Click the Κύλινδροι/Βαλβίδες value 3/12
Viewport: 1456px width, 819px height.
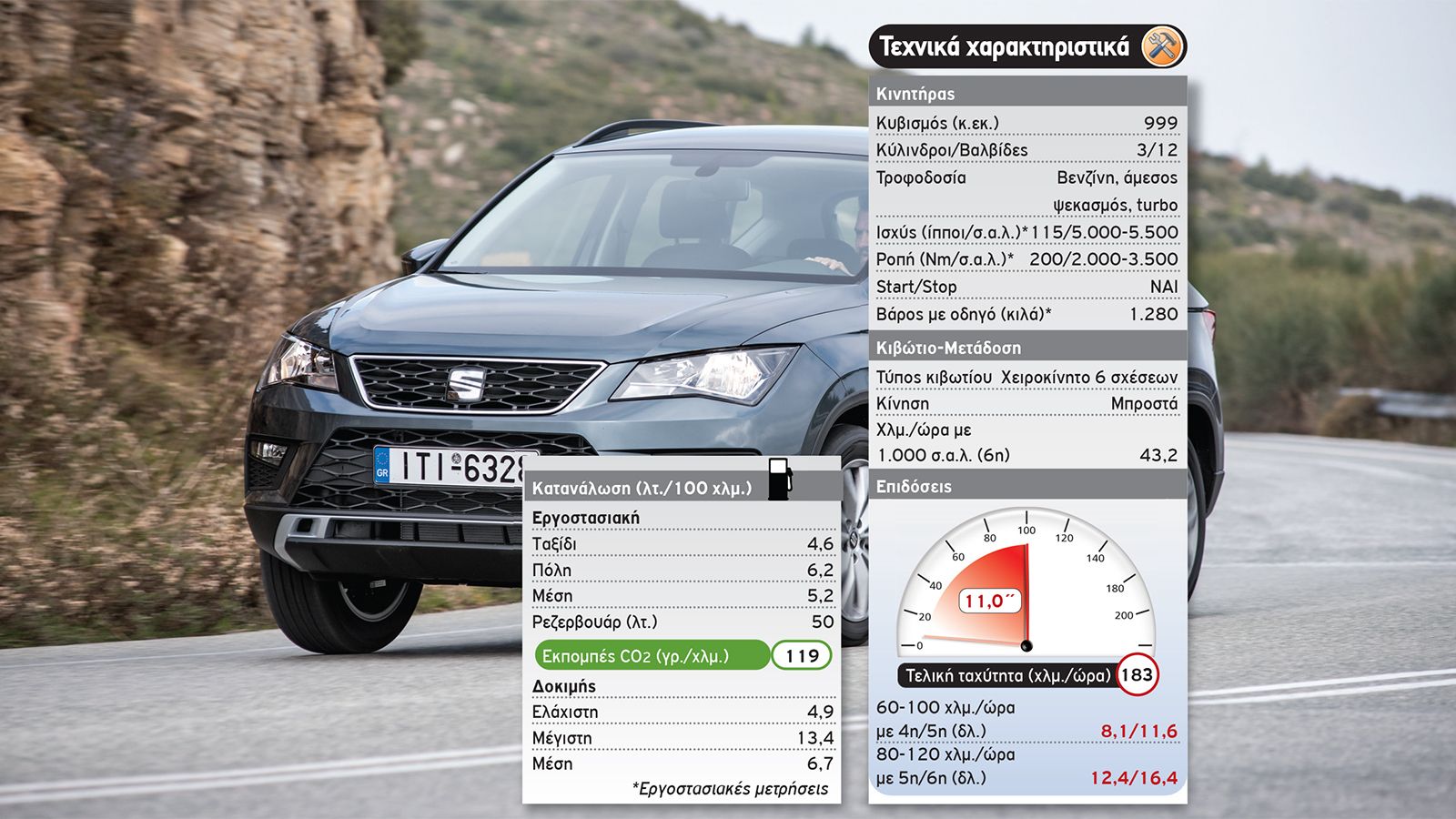point(1158,150)
